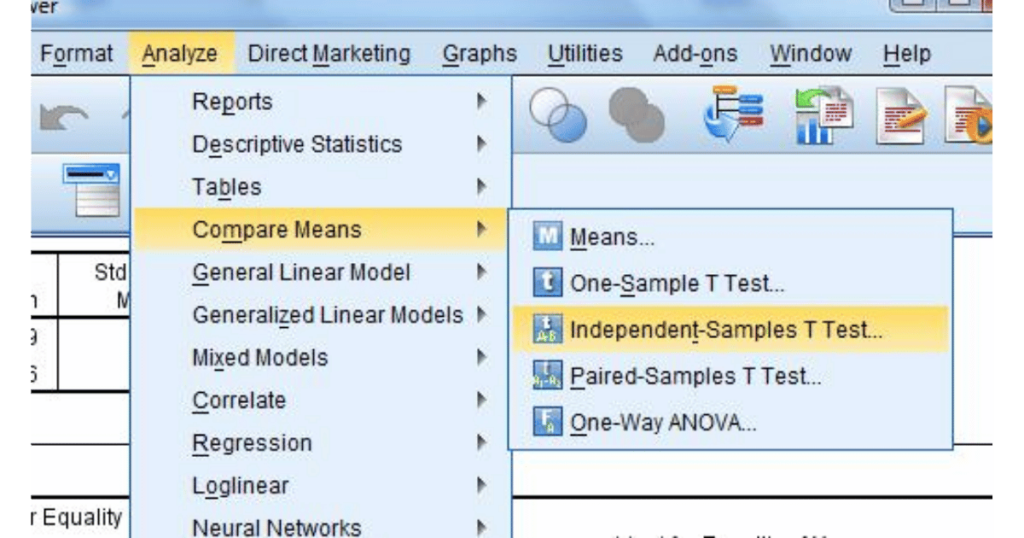
Task: Open the Direct Marketing menu
Action: [x=329, y=54]
